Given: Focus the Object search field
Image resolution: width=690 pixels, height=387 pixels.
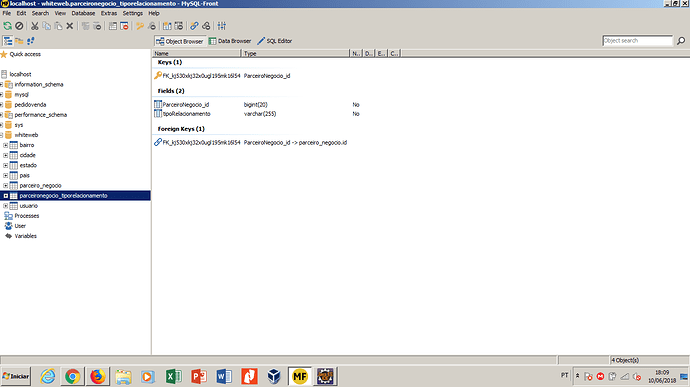Looking at the screenshot, I should [638, 41].
